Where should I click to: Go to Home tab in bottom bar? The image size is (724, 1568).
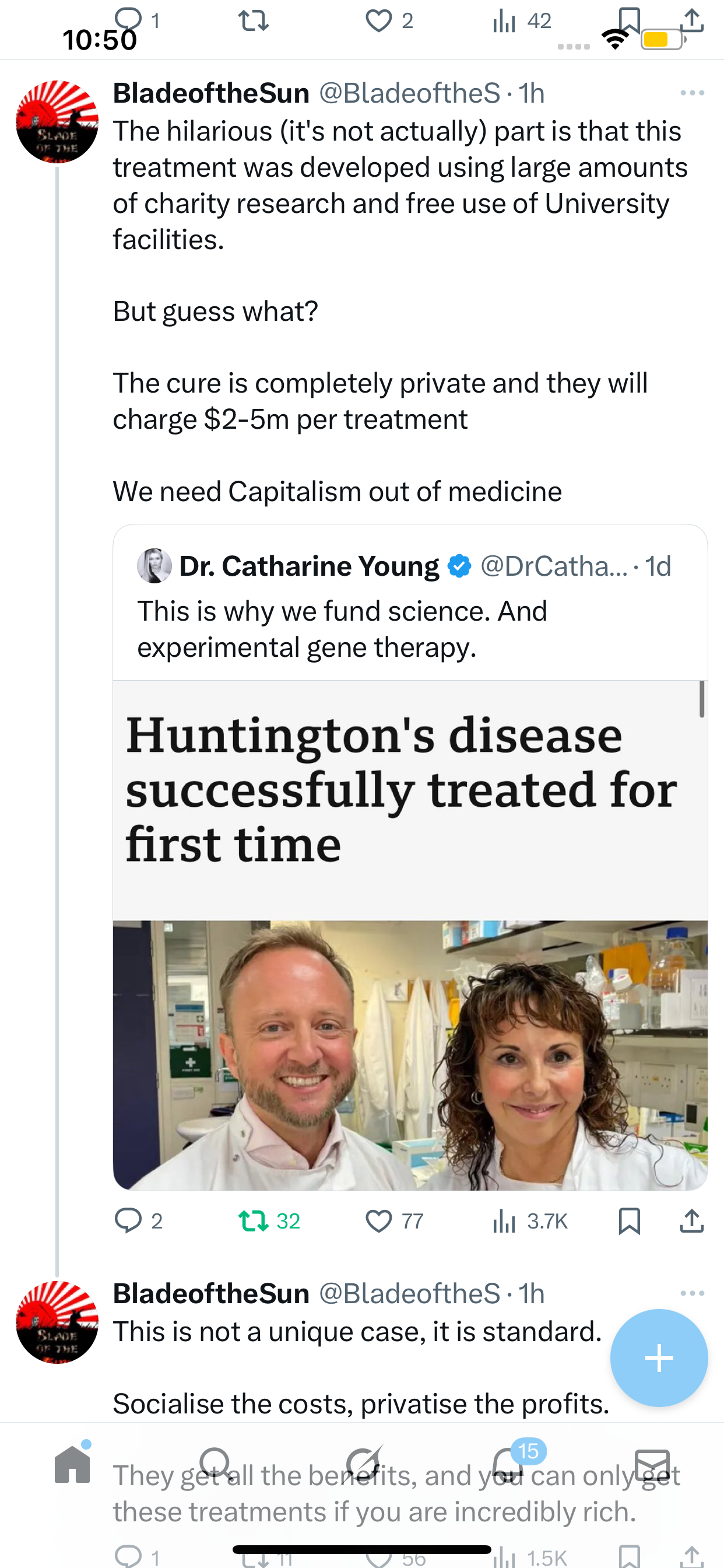click(72, 1465)
